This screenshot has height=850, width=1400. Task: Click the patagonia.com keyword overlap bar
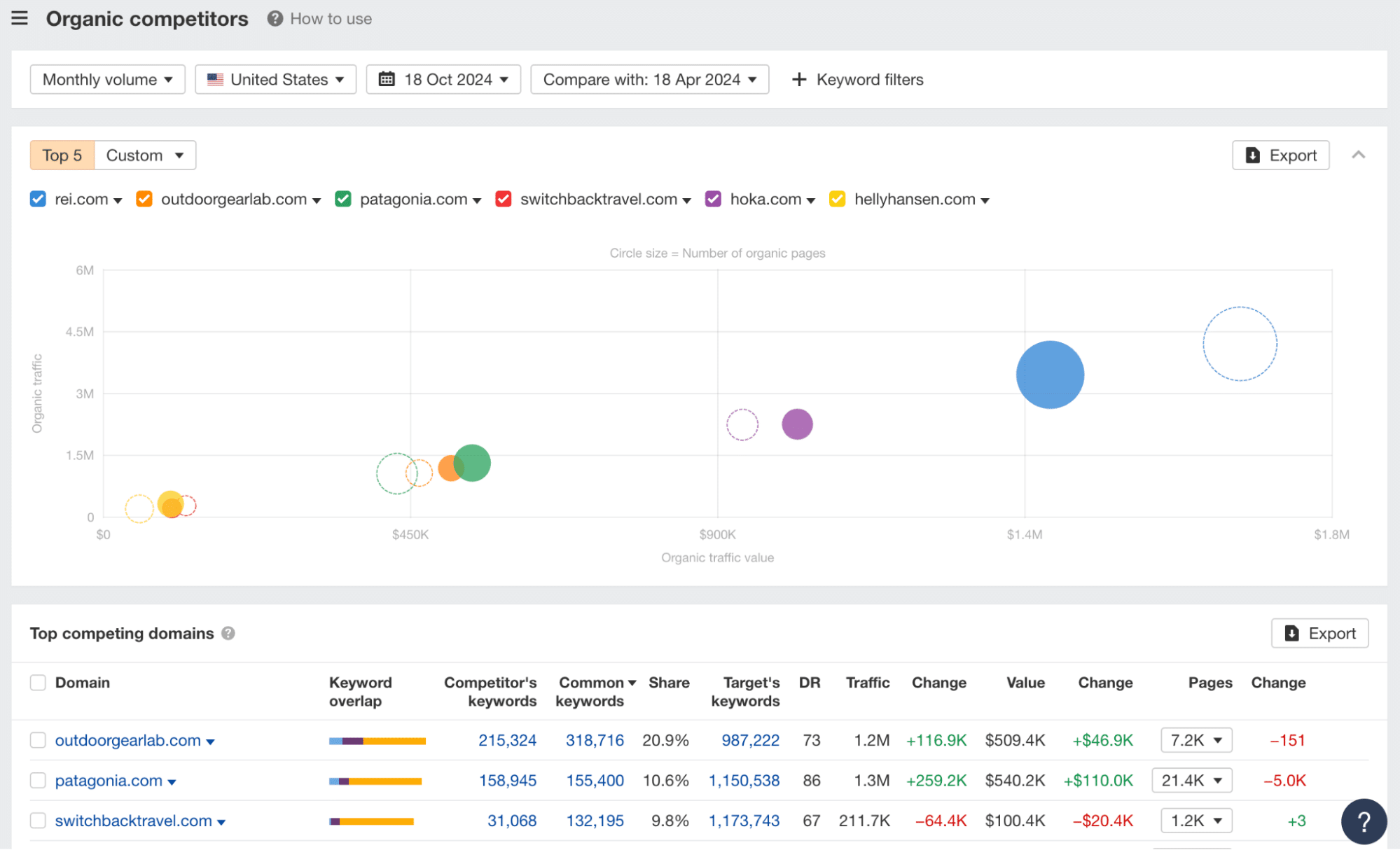(375, 781)
